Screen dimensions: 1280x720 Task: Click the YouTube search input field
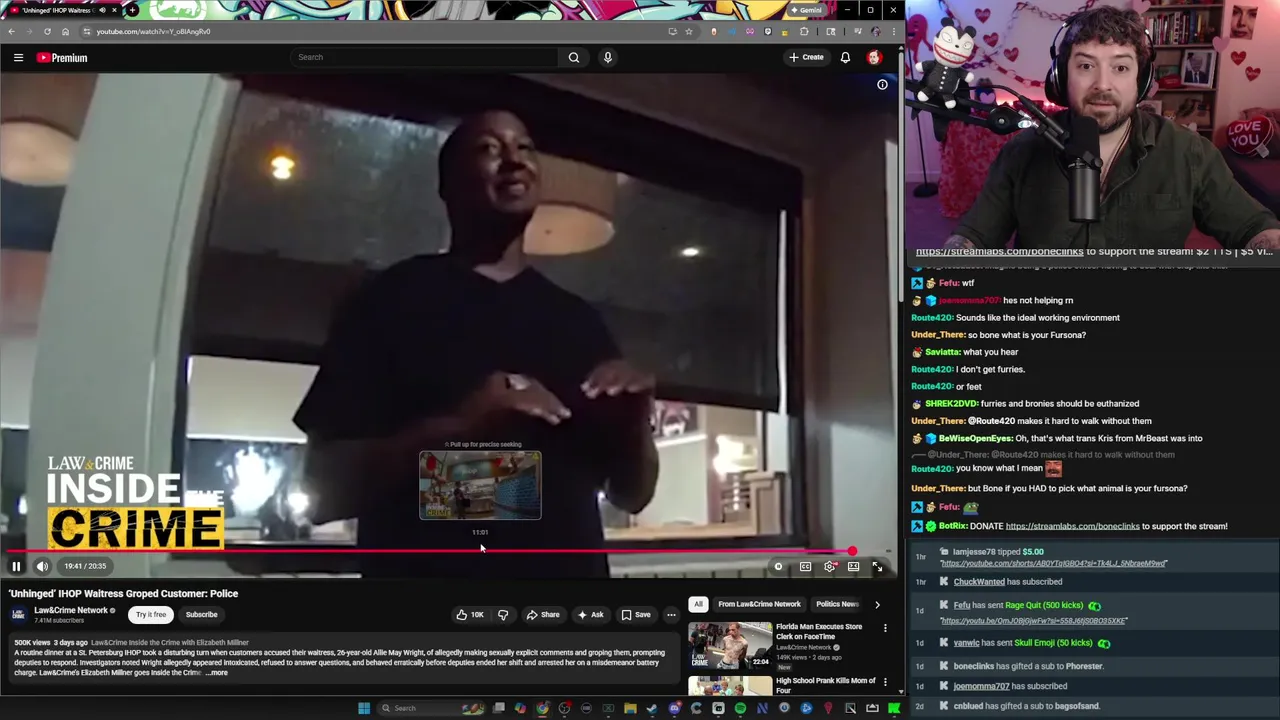coord(425,57)
